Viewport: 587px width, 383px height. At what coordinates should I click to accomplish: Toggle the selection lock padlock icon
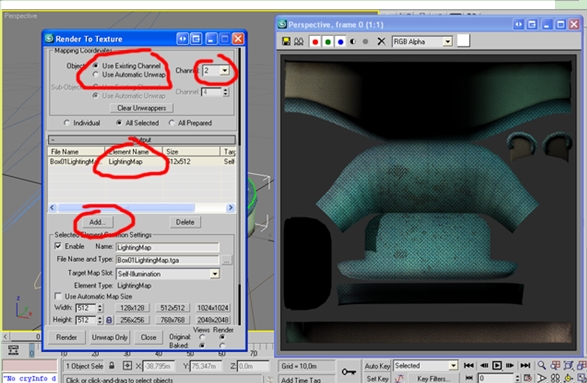[x=112, y=365]
